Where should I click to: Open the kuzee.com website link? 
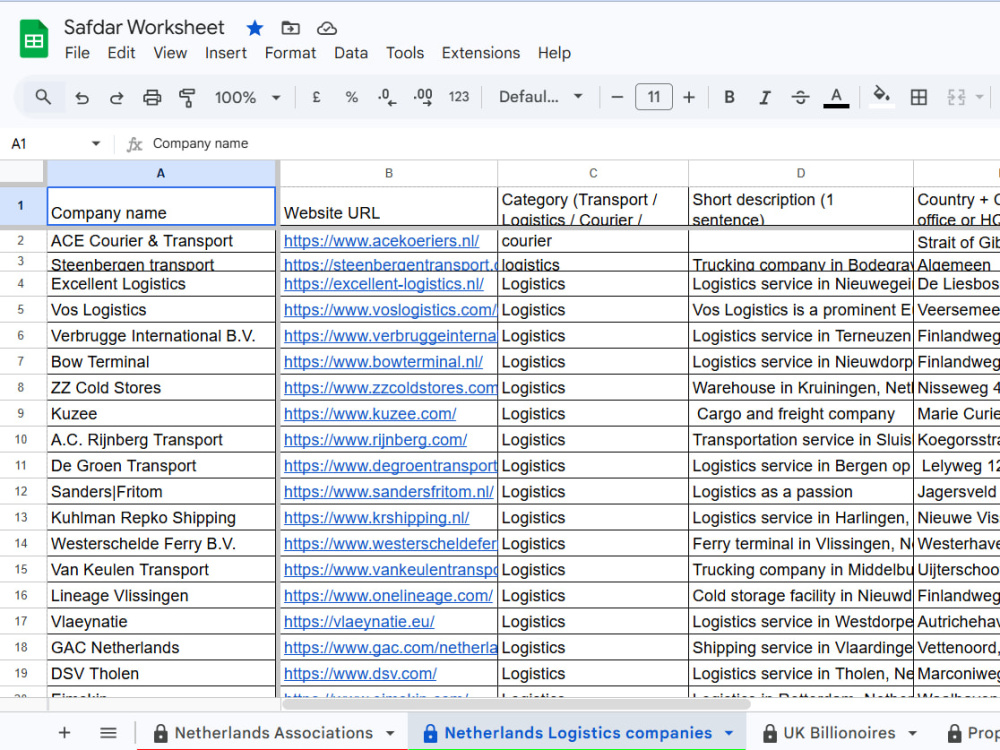tap(370, 414)
